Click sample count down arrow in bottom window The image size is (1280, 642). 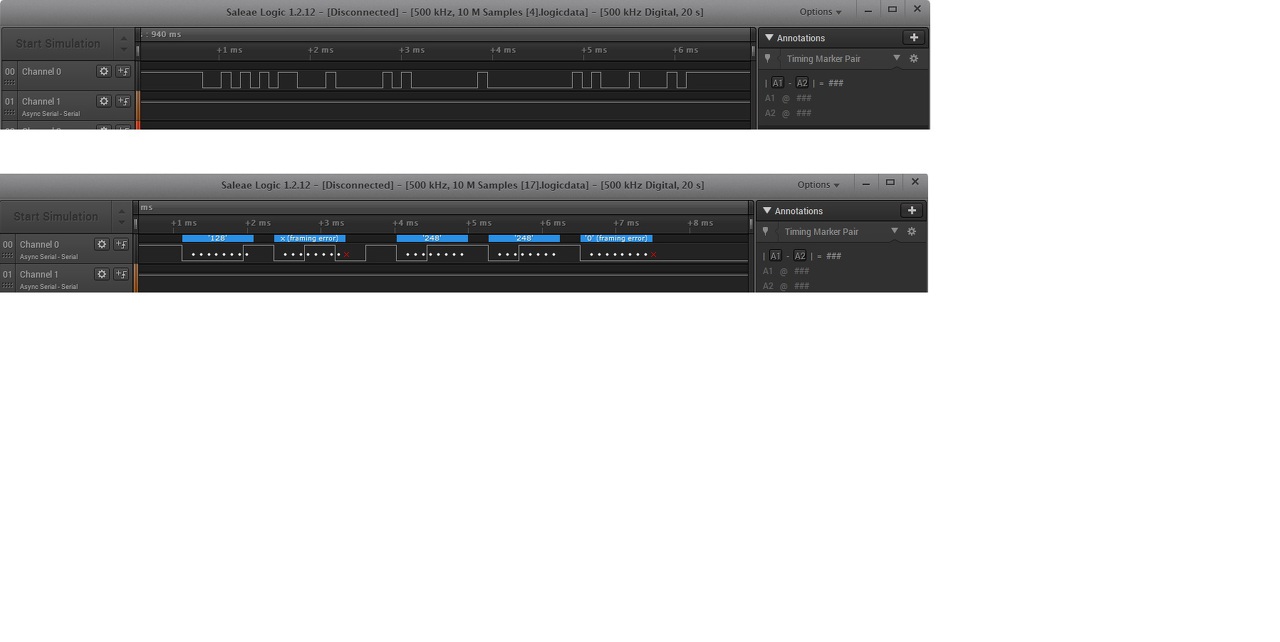(123, 223)
